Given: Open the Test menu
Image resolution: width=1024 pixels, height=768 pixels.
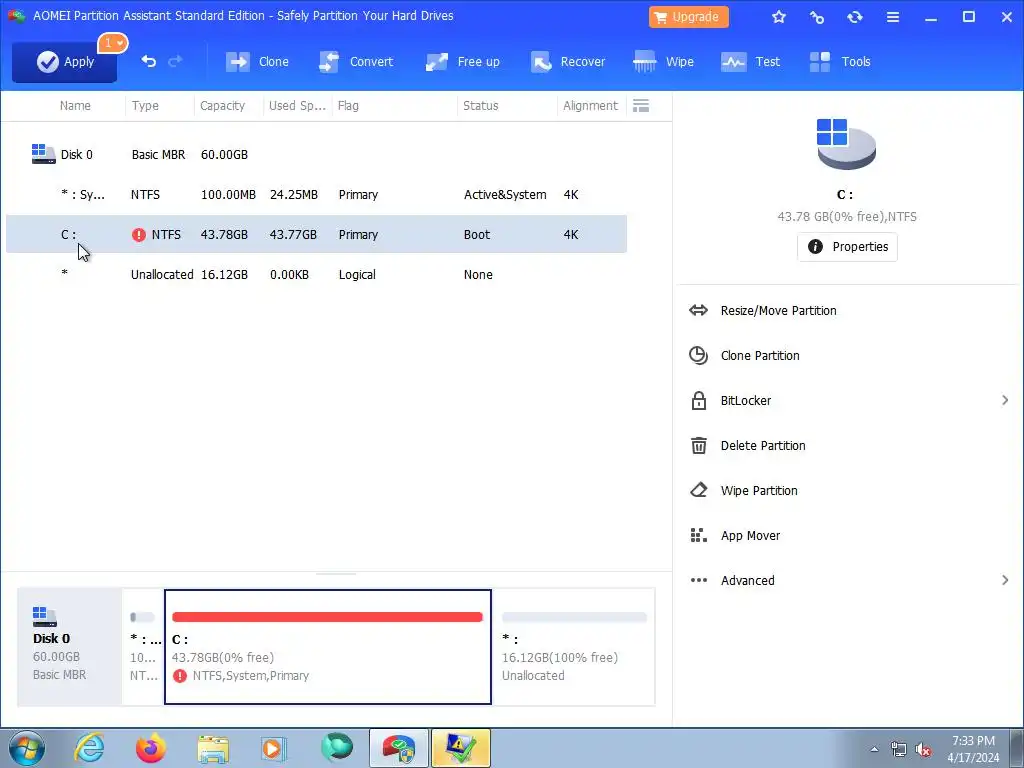Looking at the screenshot, I should [x=750, y=62].
